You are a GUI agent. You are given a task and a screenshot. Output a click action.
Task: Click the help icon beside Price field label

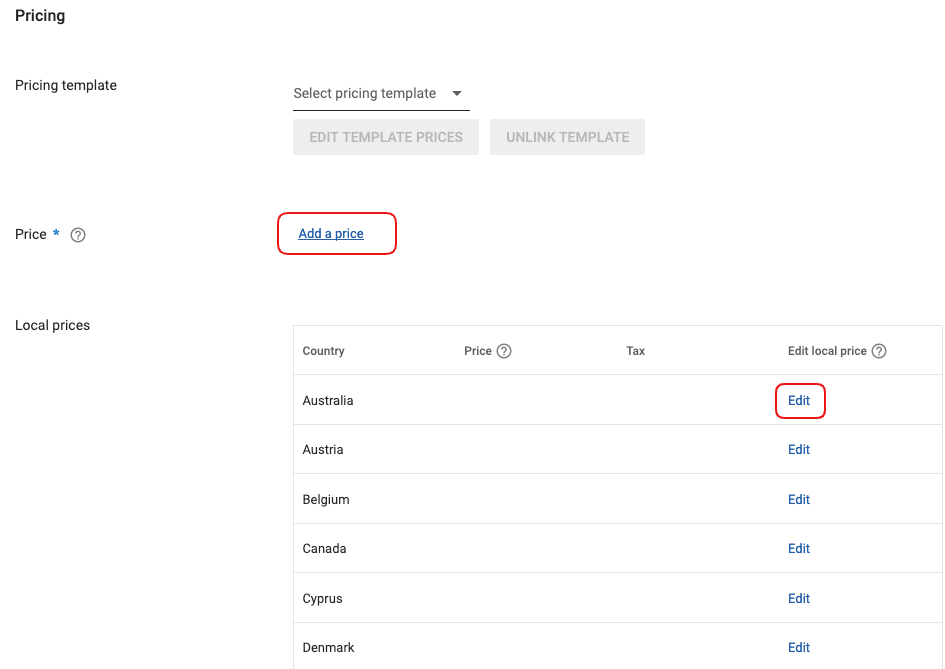pos(78,235)
